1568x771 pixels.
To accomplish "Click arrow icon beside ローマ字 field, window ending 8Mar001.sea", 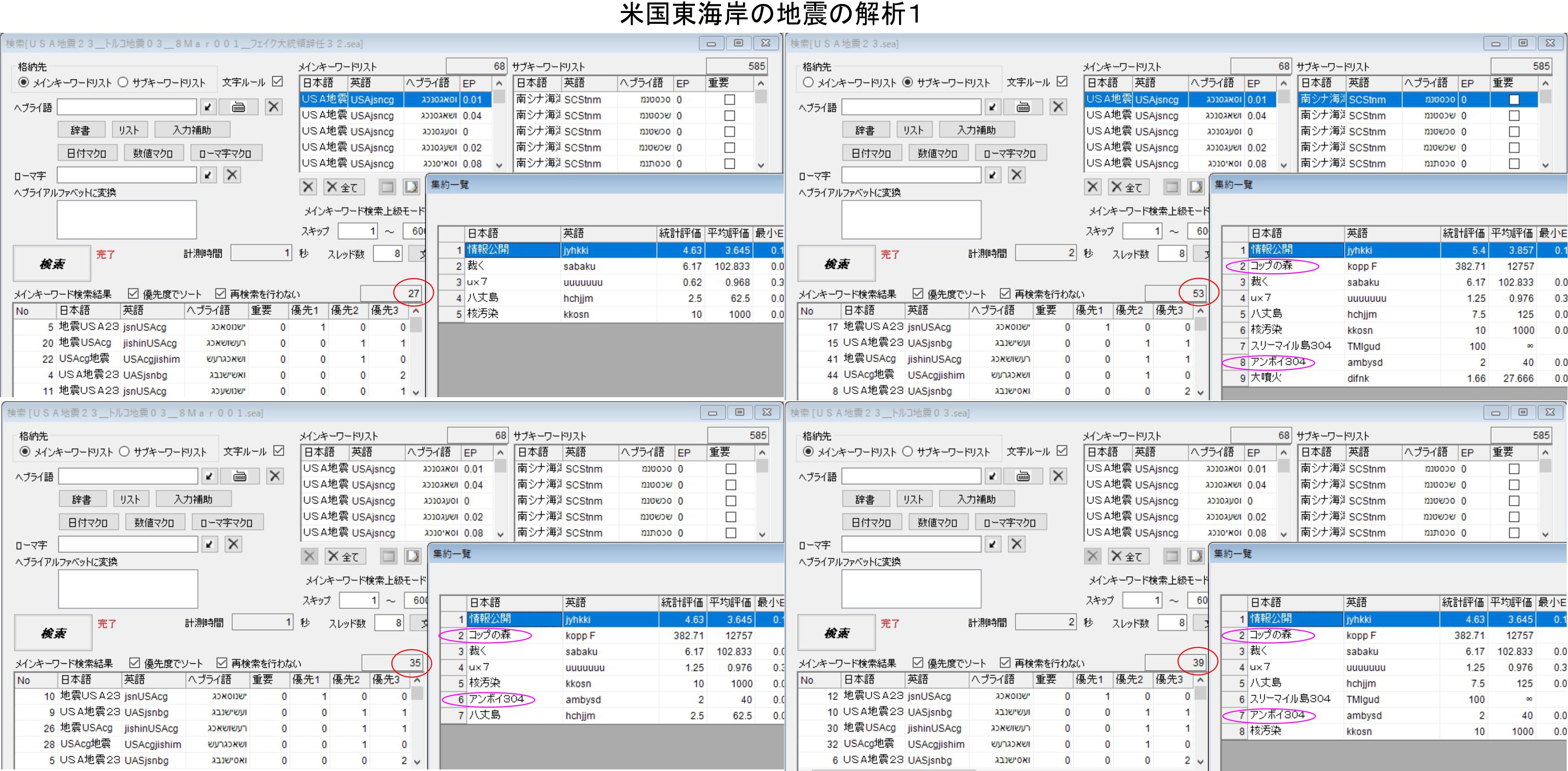I will pos(210,544).
